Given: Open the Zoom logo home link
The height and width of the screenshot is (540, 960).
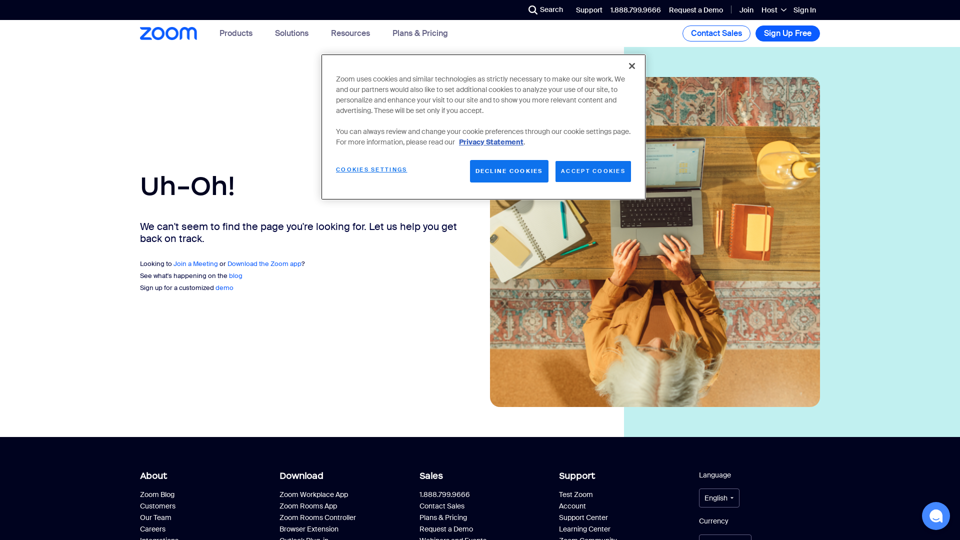Looking at the screenshot, I should [x=168, y=33].
